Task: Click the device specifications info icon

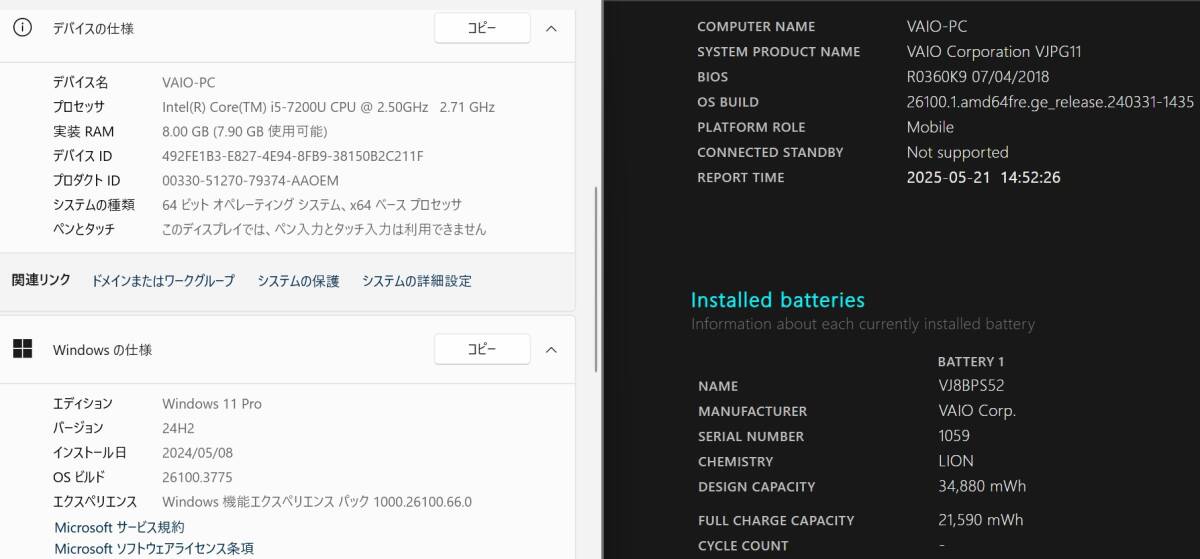Action: [x=22, y=28]
